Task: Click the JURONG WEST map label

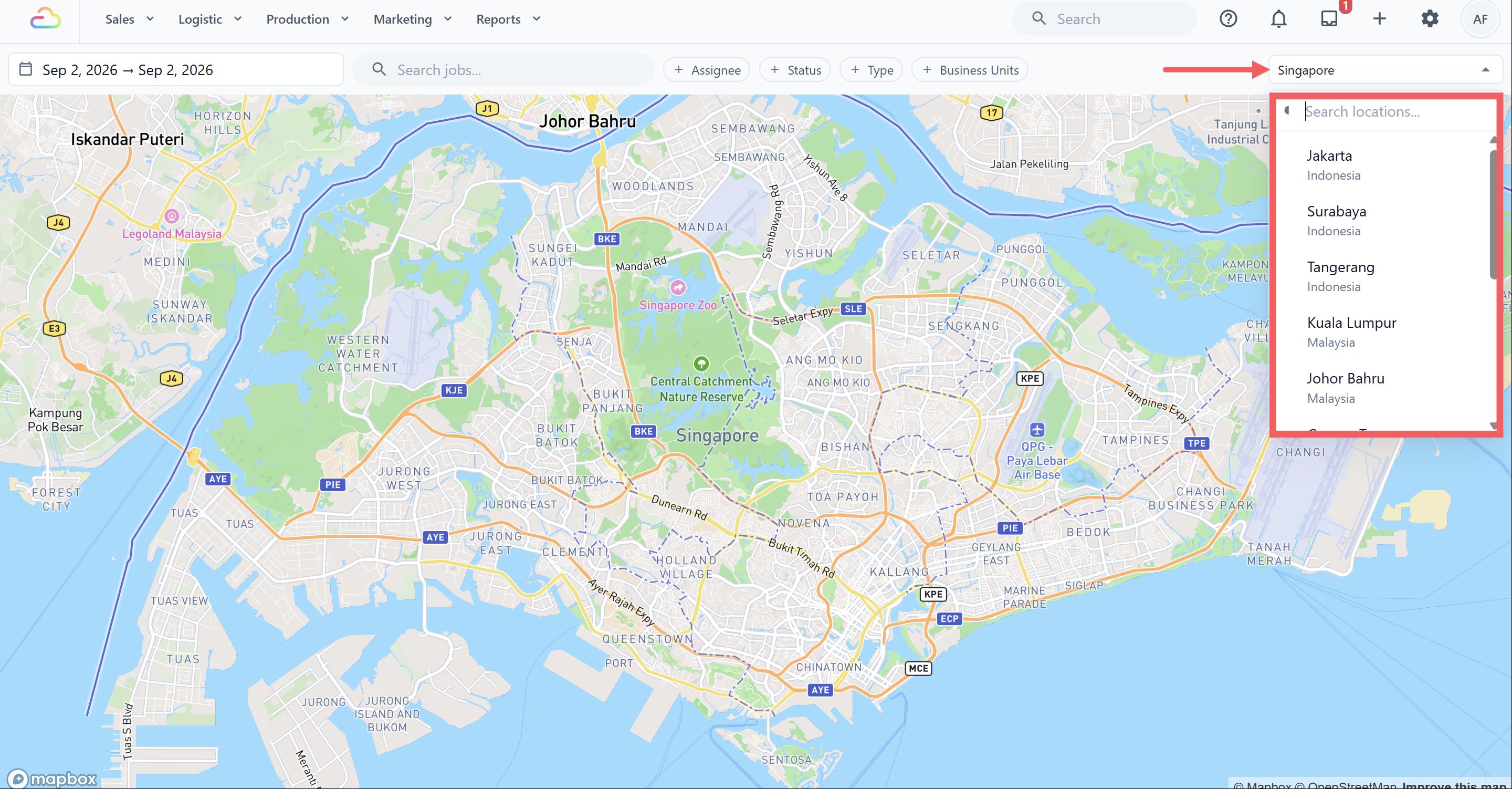Action: coord(404,478)
